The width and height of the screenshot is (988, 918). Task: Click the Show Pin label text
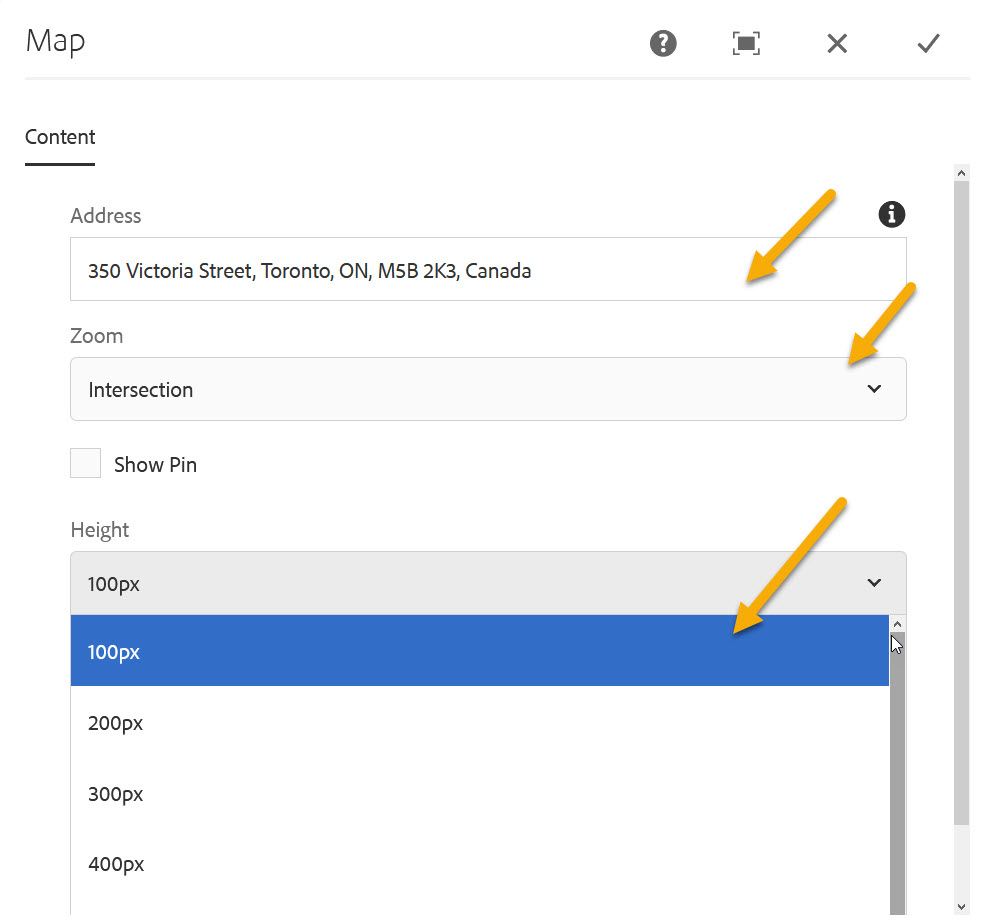[x=155, y=465]
